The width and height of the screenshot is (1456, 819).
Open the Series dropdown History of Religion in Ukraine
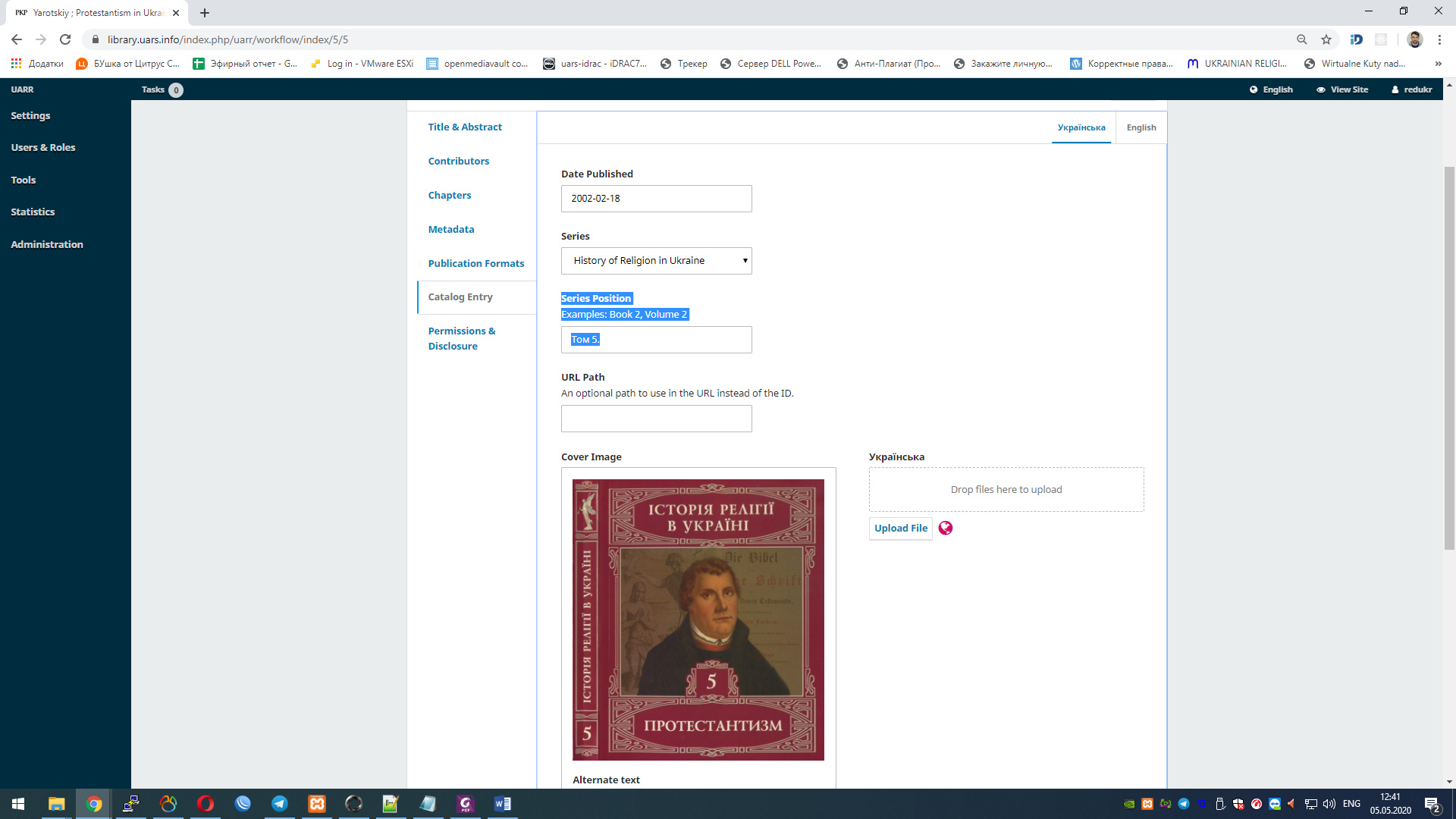pyautogui.click(x=656, y=261)
